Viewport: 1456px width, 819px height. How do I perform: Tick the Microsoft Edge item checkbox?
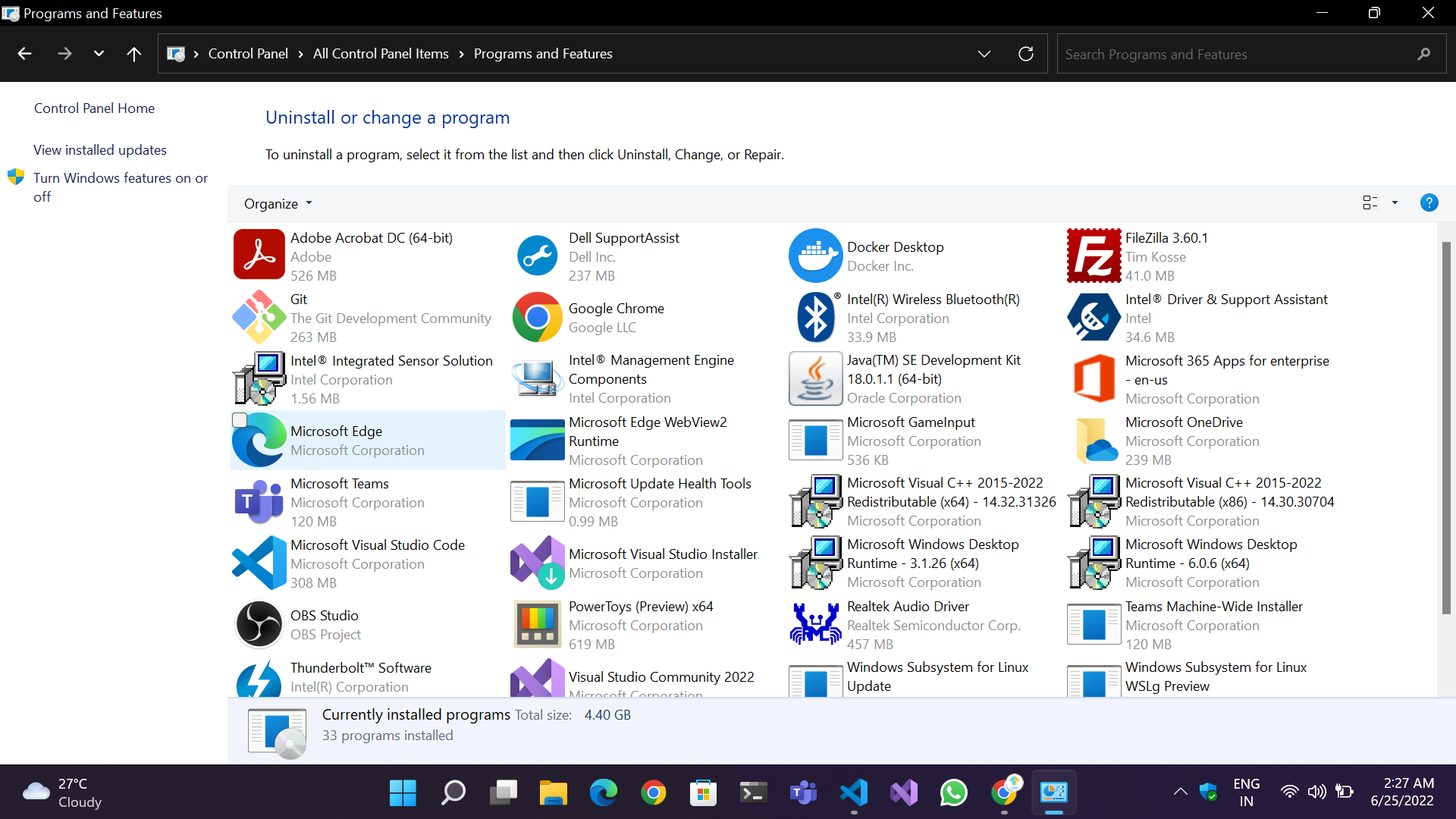(240, 420)
